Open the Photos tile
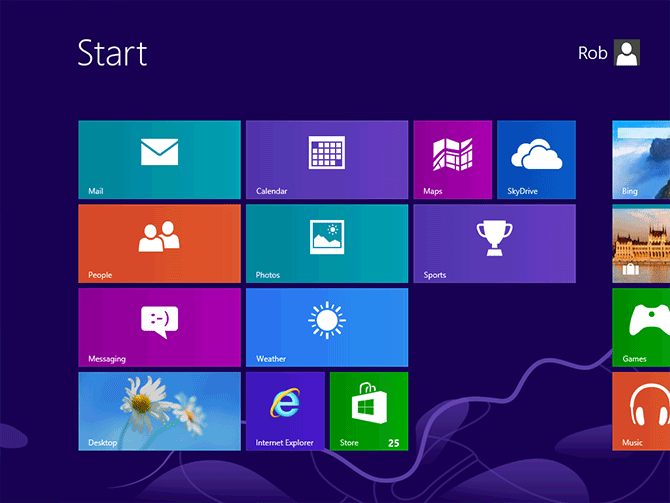The height and width of the screenshot is (503, 670). tap(327, 243)
